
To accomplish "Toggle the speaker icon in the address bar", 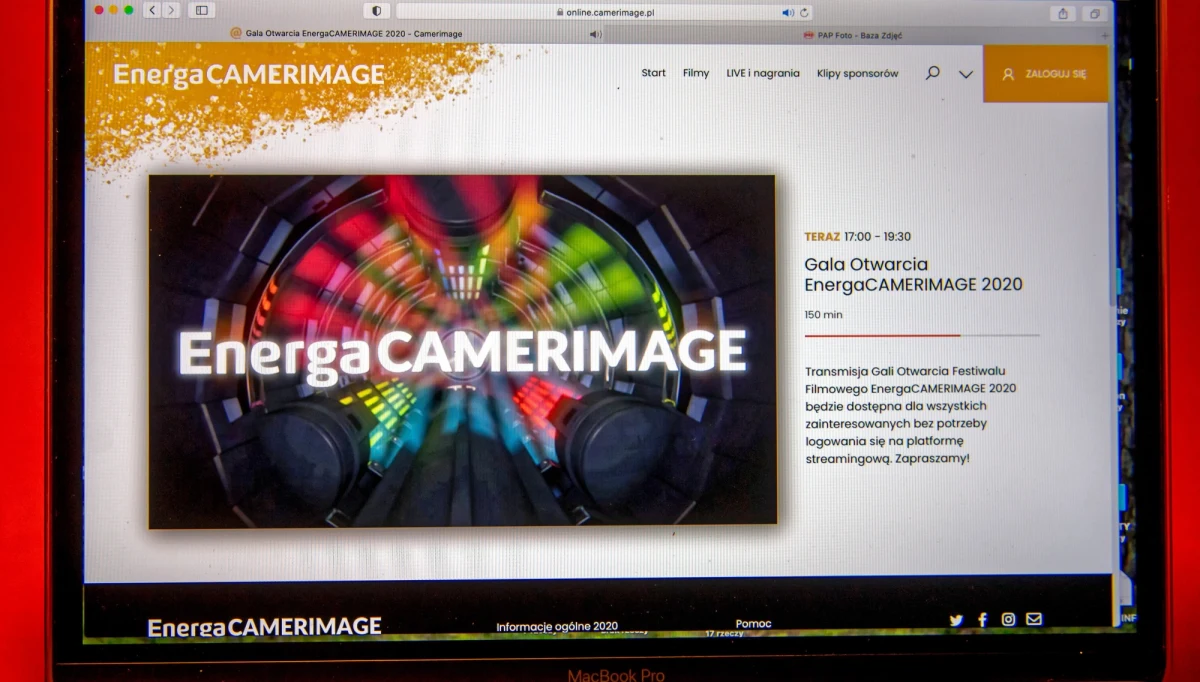I will click(786, 13).
